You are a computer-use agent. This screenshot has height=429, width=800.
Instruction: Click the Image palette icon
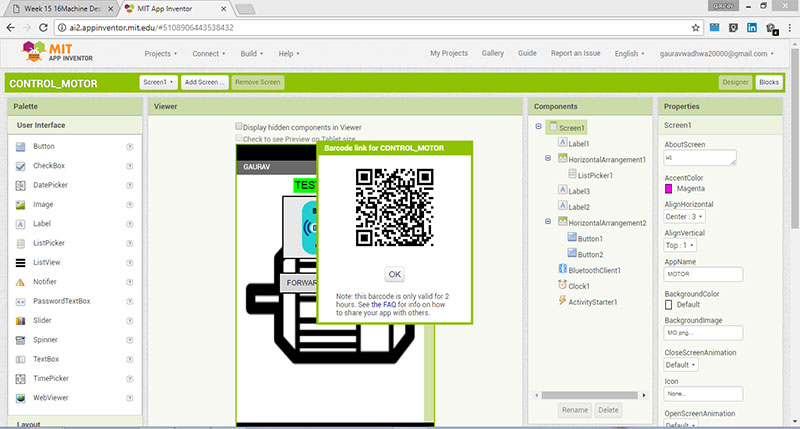20,205
